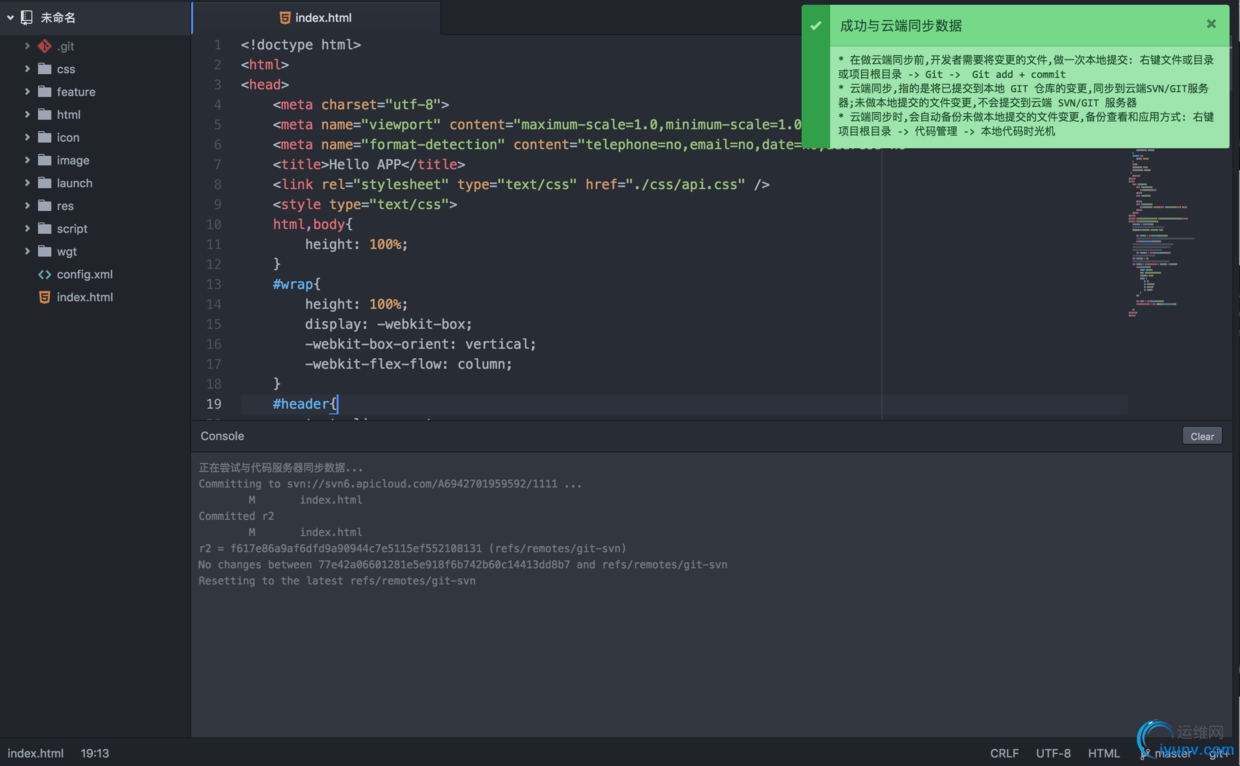Image resolution: width=1240 pixels, height=766 pixels.
Task: Expand the css folder chevron
Action: (27, 69)
